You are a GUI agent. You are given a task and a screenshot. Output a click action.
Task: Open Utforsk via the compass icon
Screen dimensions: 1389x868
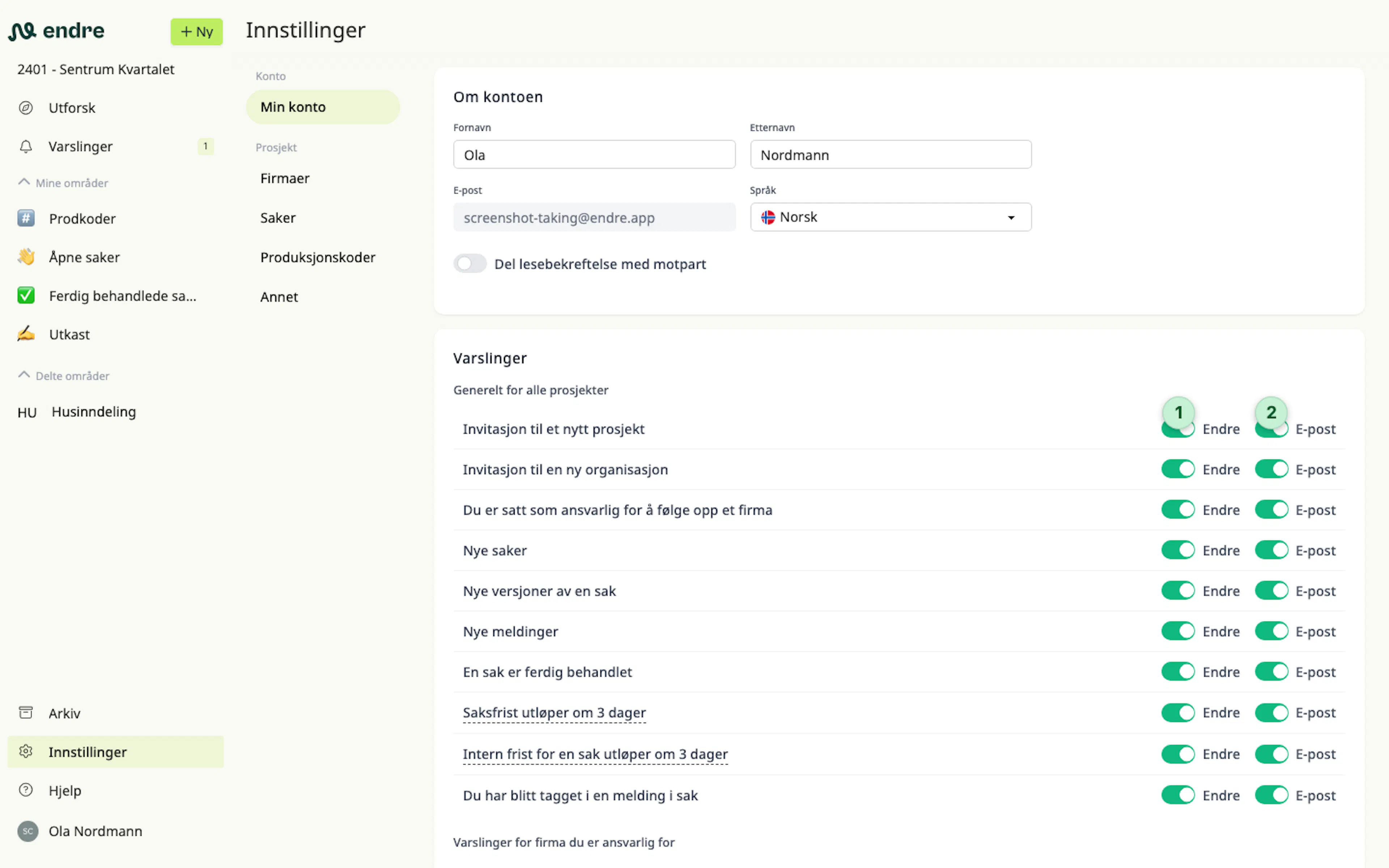pos(26,108)
